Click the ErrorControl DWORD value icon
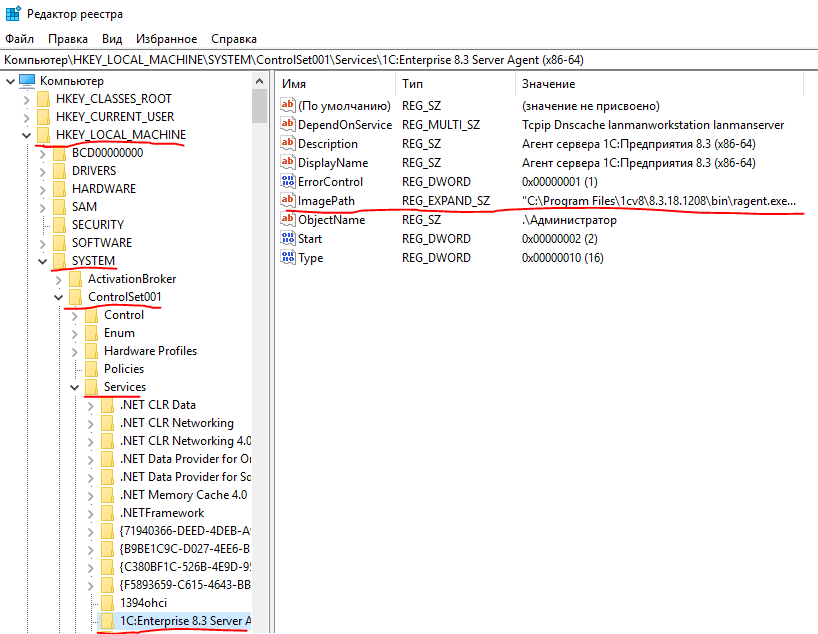This screenshot has height=634, width=818. (288, 182)
